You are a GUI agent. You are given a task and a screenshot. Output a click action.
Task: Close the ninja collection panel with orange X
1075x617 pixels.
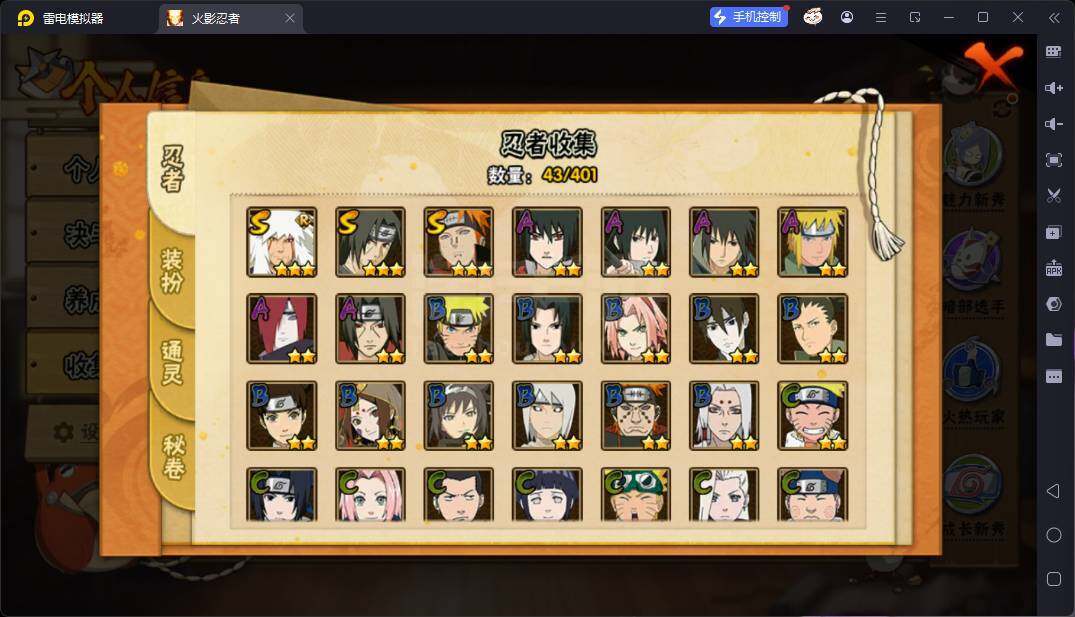[x=993, y=64]
